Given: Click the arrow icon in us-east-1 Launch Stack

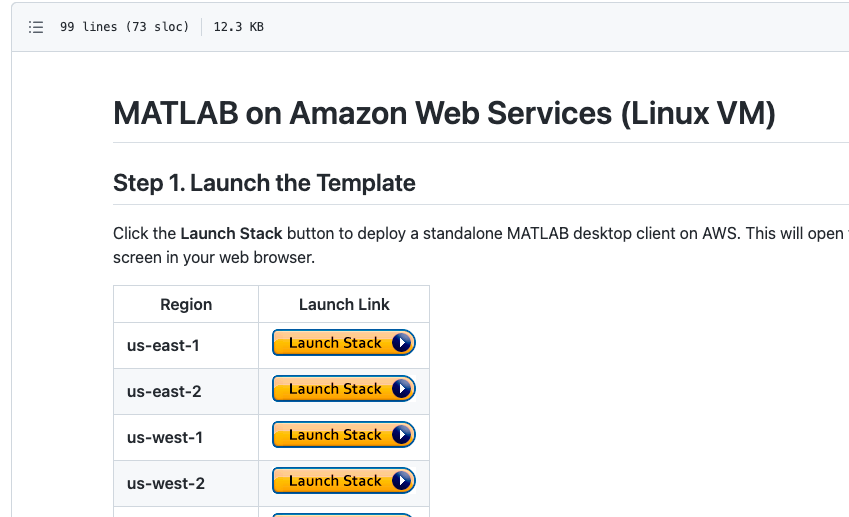Looking at the screenshot, I should [x=402, y=343].
